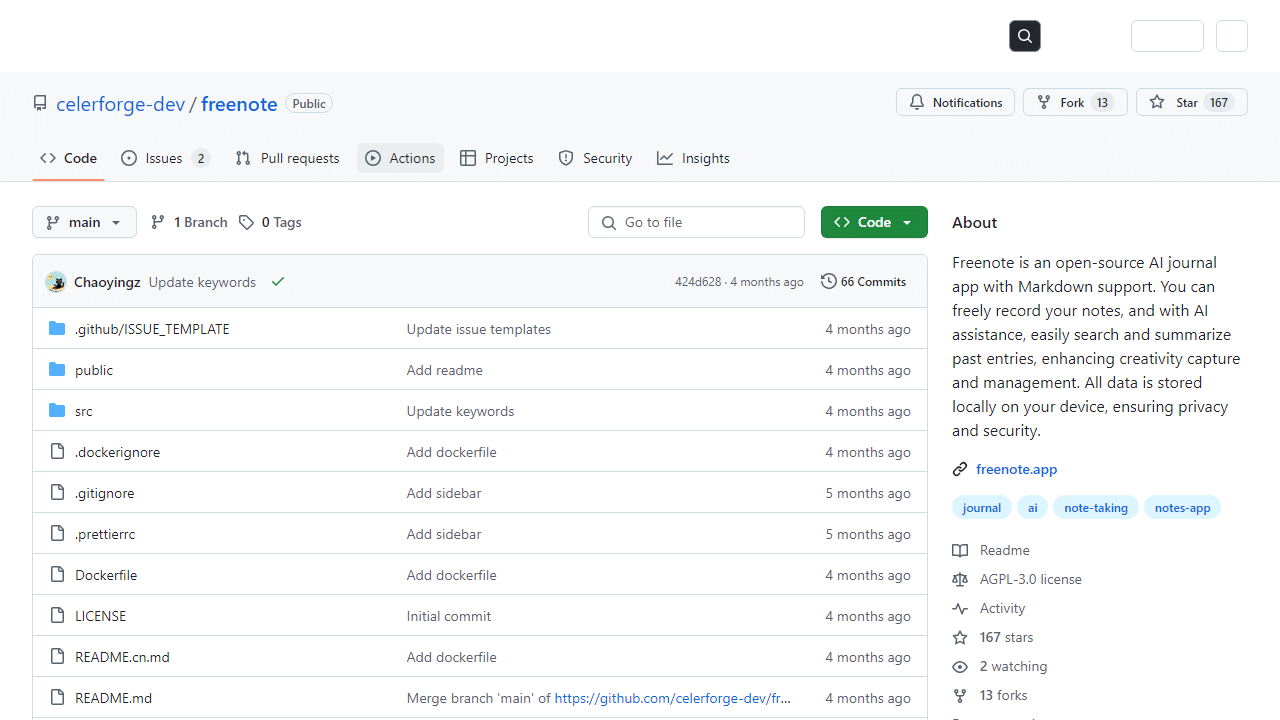Click the .dockerignore file icon
Viewport: 1280px width, 720px height.
(57, 451)
